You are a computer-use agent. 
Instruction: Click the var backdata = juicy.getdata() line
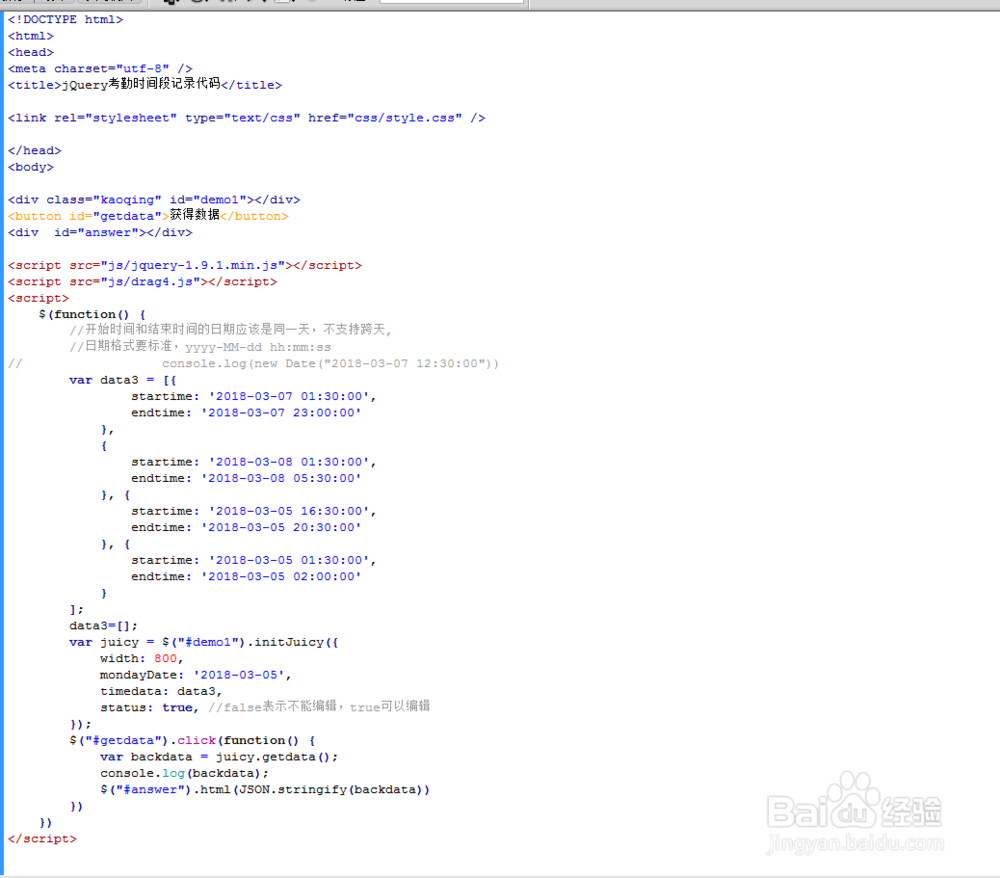click(219, 757)
